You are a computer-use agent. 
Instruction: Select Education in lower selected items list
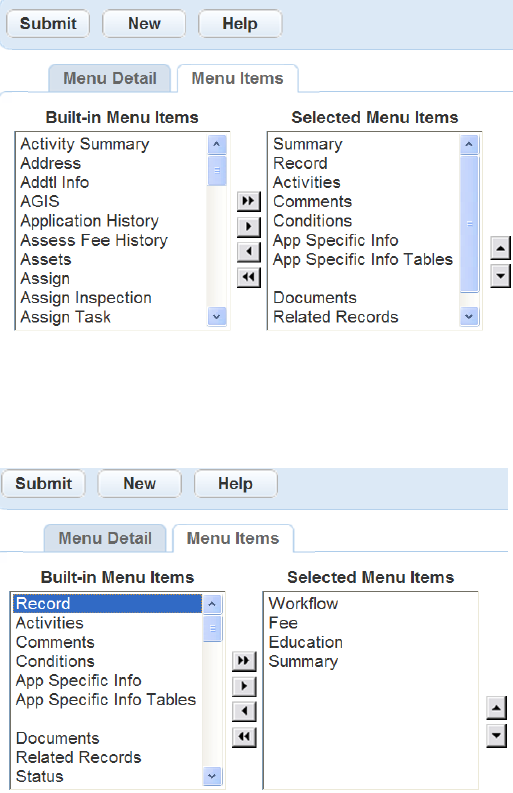(306, 642)
